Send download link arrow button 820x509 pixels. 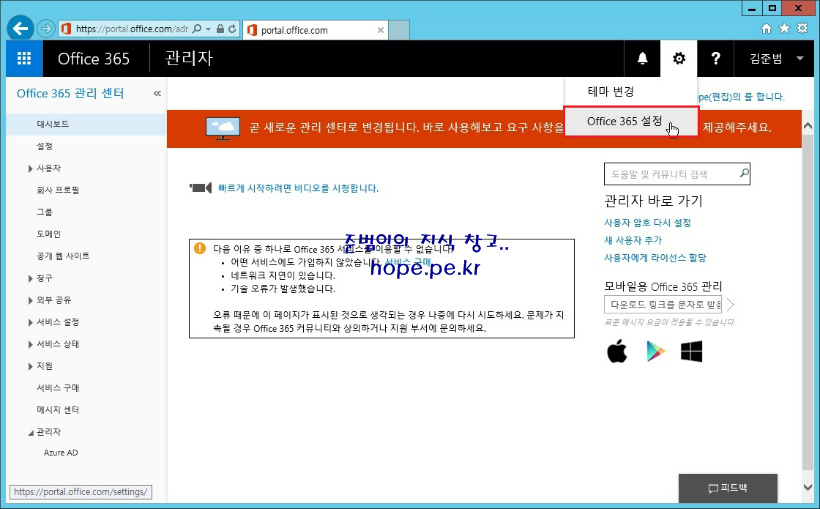731,304
